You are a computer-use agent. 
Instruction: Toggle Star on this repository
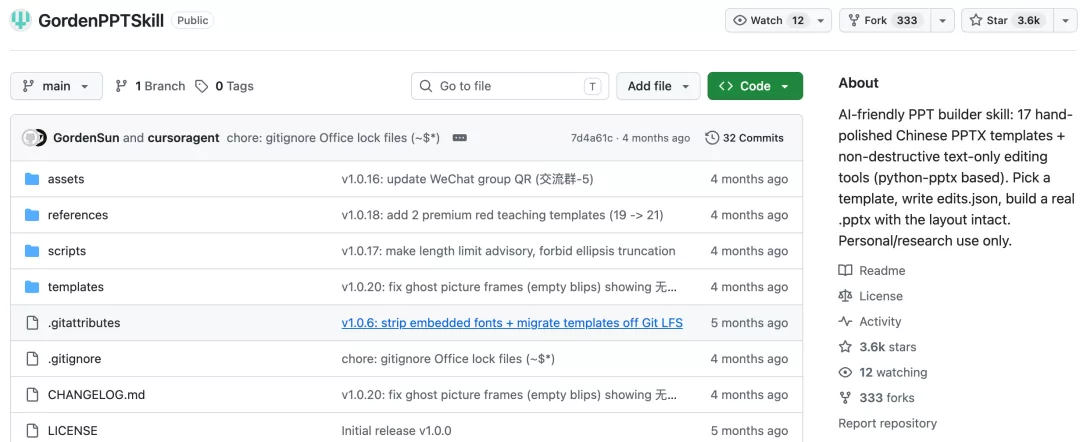tap(1007, 21)
